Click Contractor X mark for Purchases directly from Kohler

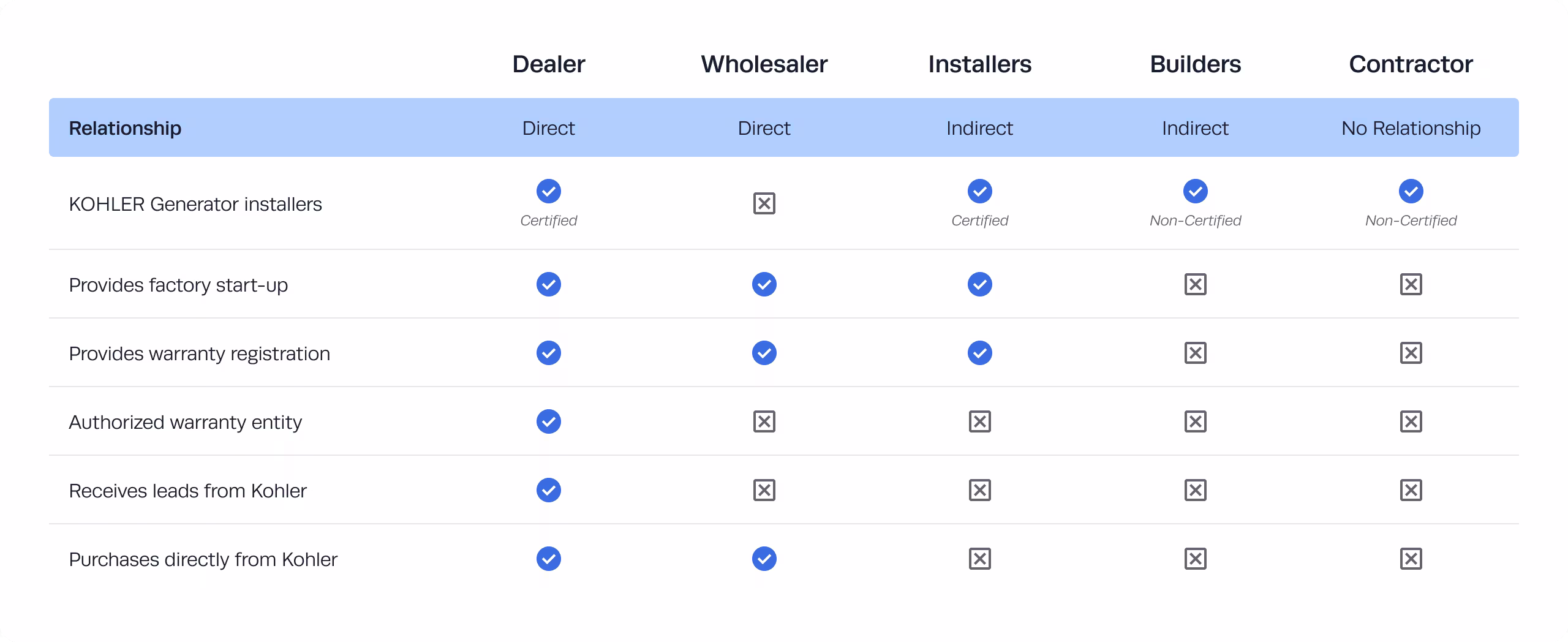click(x=1411, y=559)
